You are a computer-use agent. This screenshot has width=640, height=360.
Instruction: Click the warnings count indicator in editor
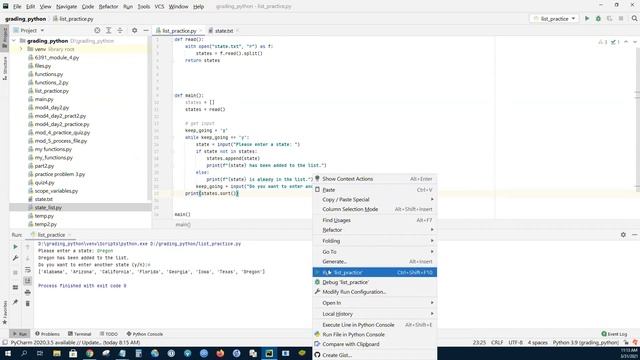pos(603,42)
